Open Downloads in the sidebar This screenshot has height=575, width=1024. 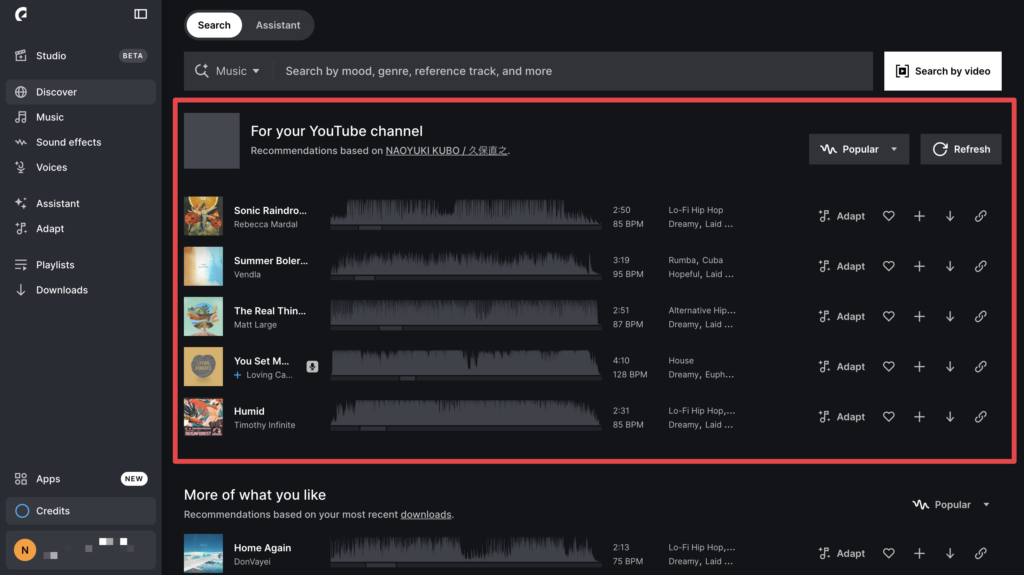81,290
